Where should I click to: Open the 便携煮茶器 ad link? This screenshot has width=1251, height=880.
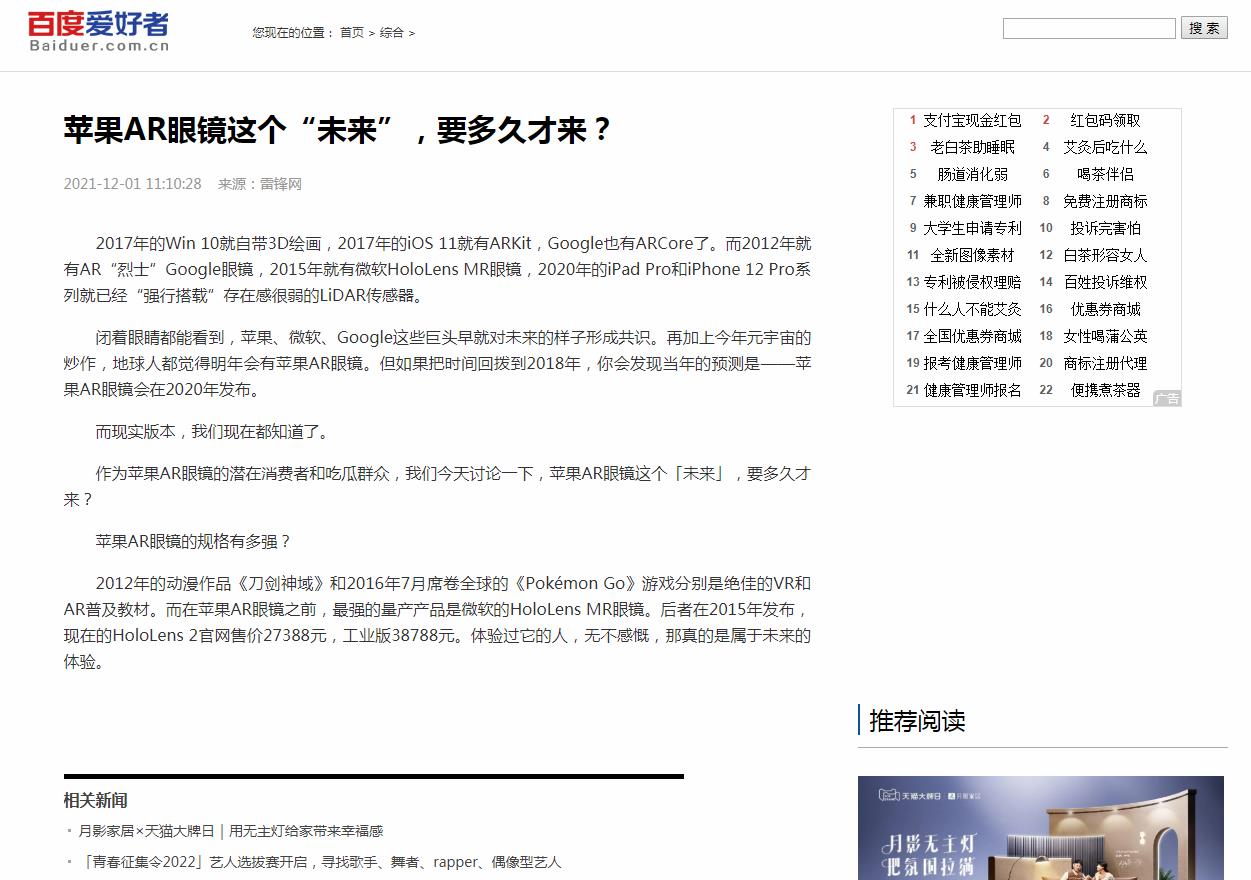point(1105,390)
